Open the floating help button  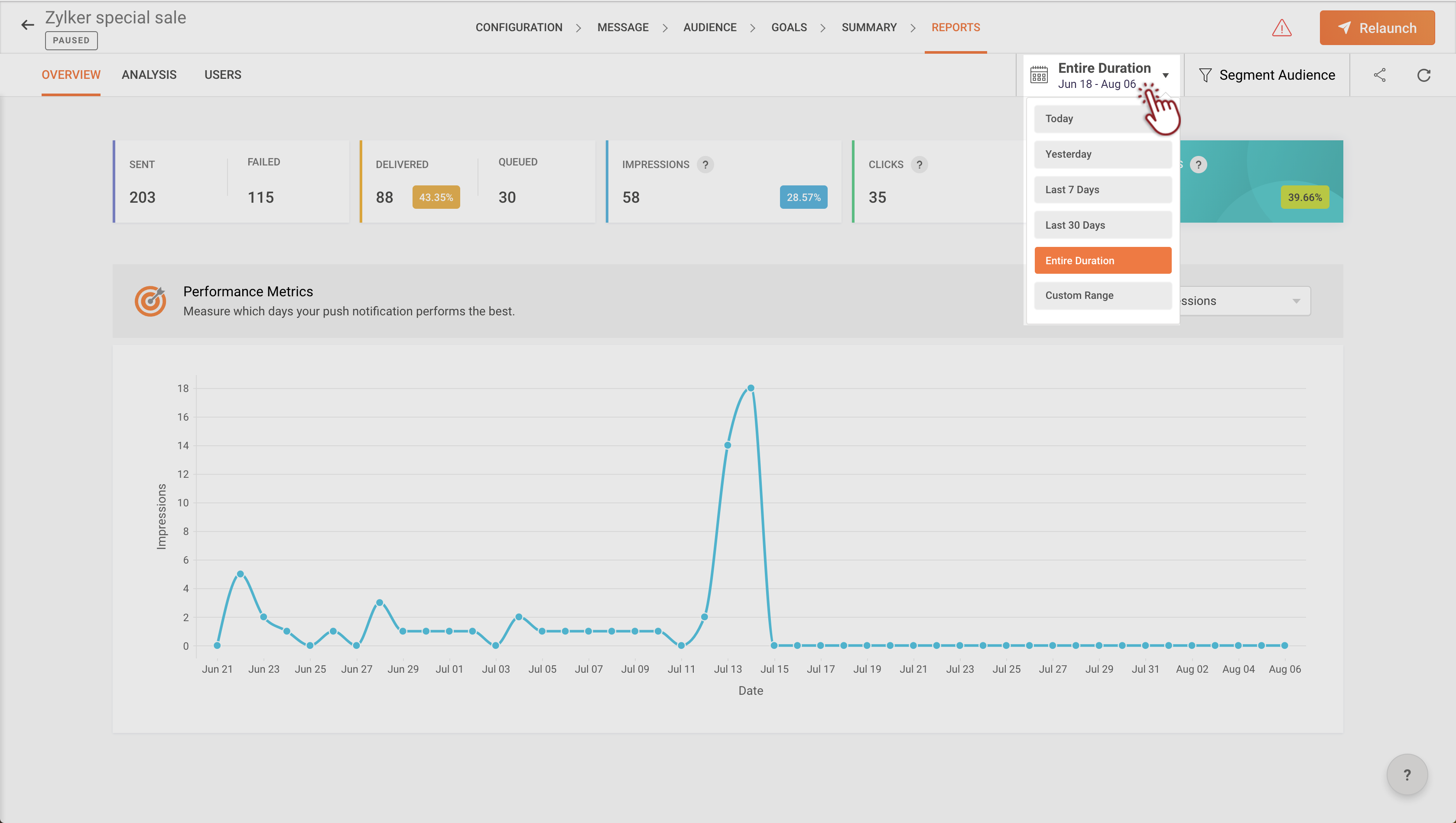click(x=1407, y=774)
